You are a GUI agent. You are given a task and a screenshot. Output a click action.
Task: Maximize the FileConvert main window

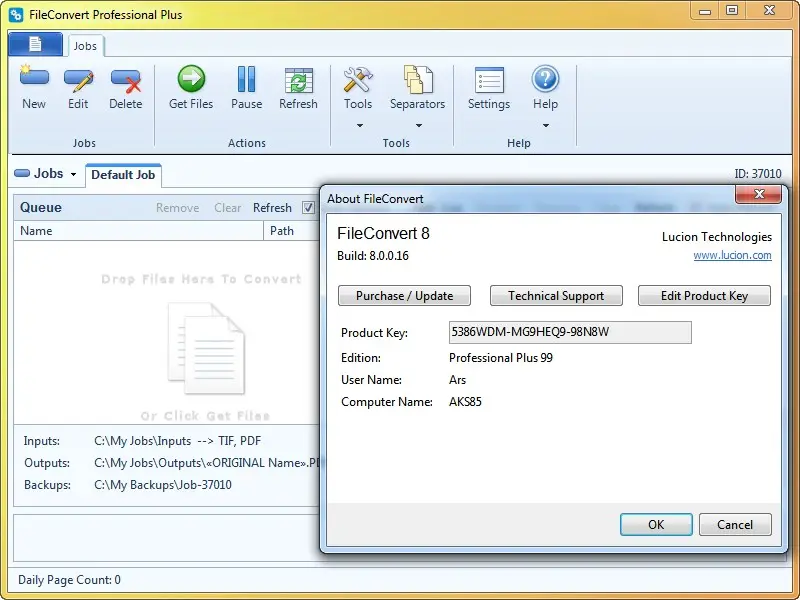(732, 10)
